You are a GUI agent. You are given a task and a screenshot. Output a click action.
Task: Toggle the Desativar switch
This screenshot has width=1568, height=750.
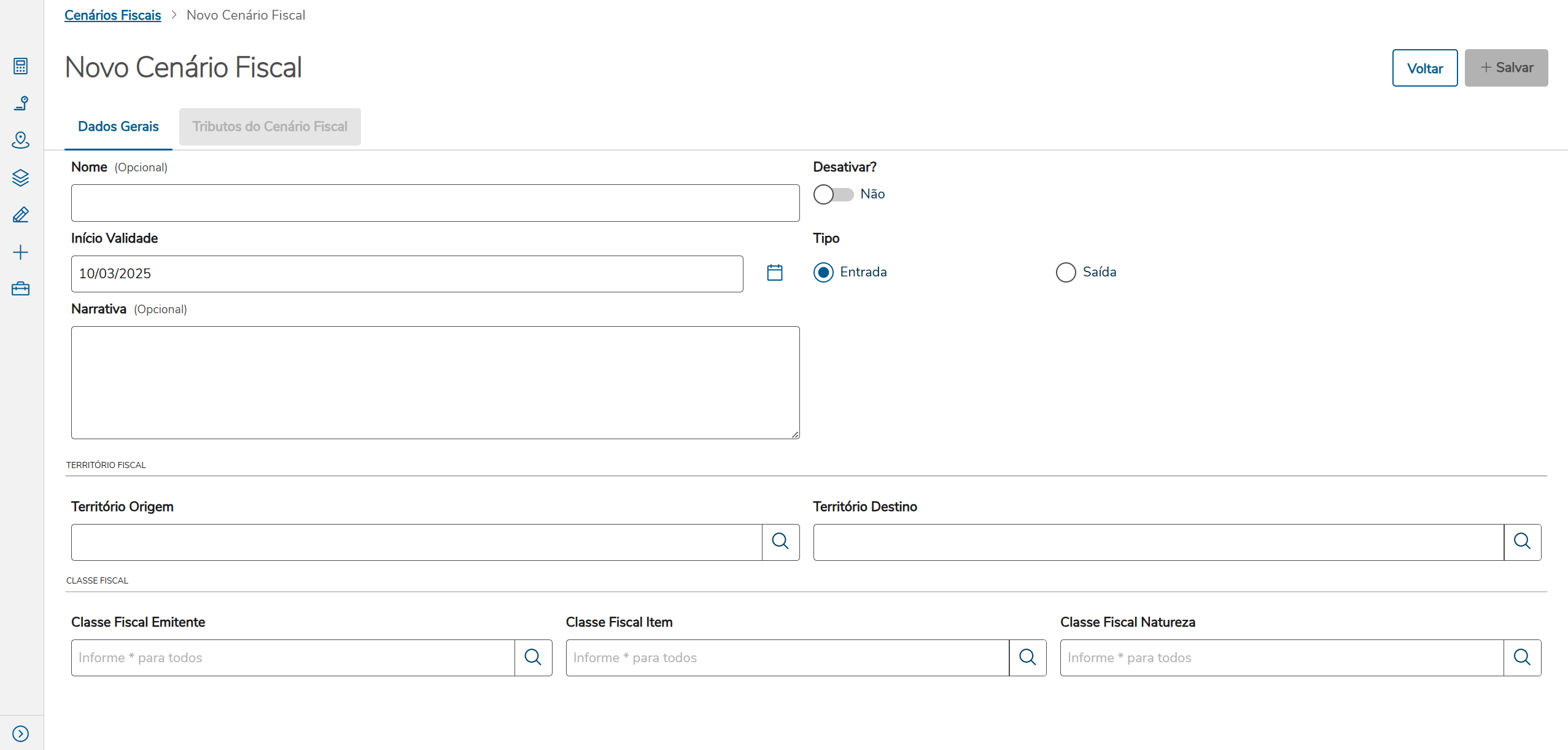pyautogui.click(x=833, y=194)
